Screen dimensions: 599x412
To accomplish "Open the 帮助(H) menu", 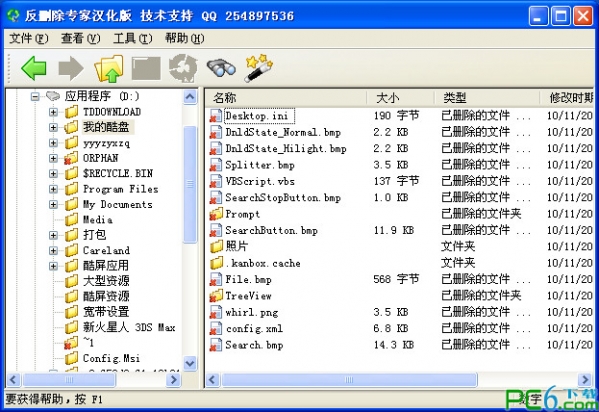I will [x=184, y=38].
